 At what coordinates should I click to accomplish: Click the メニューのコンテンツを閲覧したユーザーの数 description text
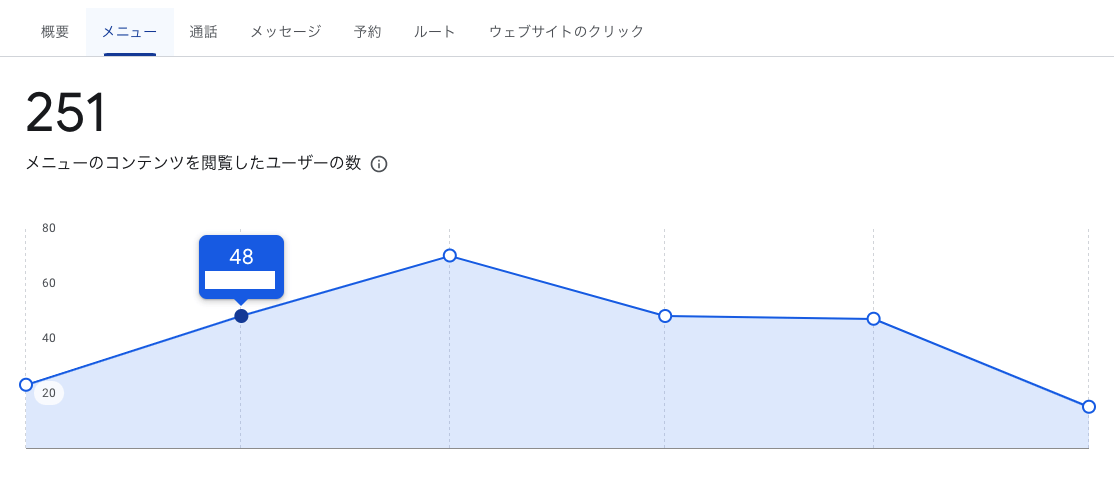pos(194,164)
